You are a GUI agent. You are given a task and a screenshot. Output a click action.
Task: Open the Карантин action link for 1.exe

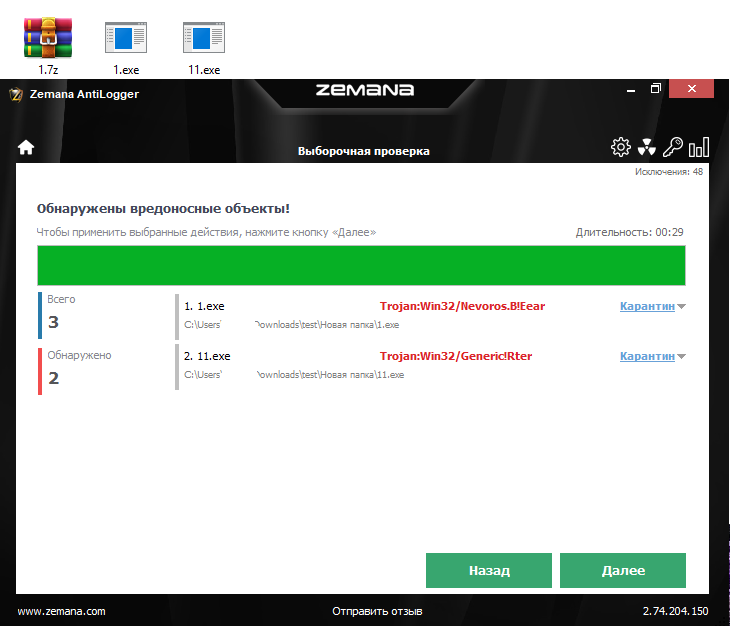click(647, 306)
